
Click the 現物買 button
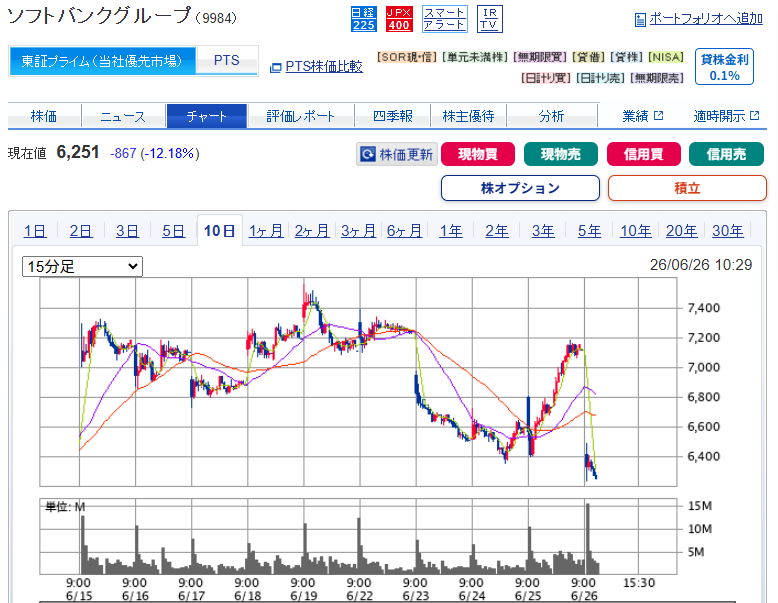(477, 154)
